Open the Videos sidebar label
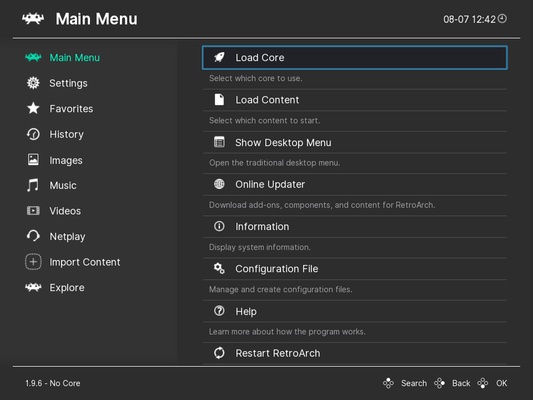The image size is (533, 400). tap(65, 211)
